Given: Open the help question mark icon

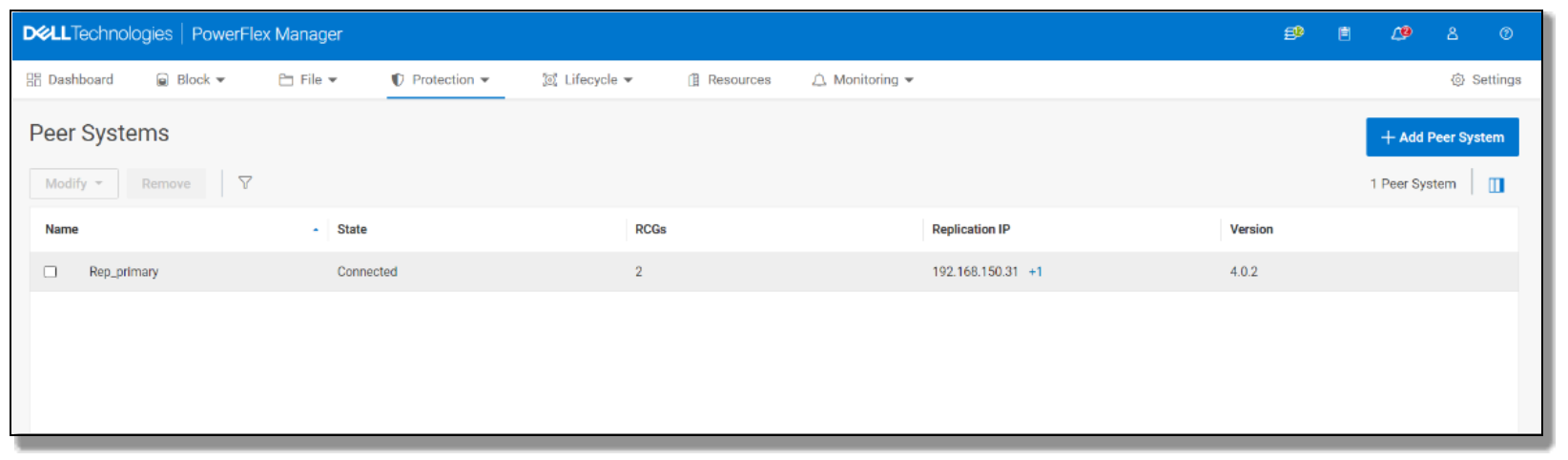Looking at the screenshot, I should coord(1506,33).
